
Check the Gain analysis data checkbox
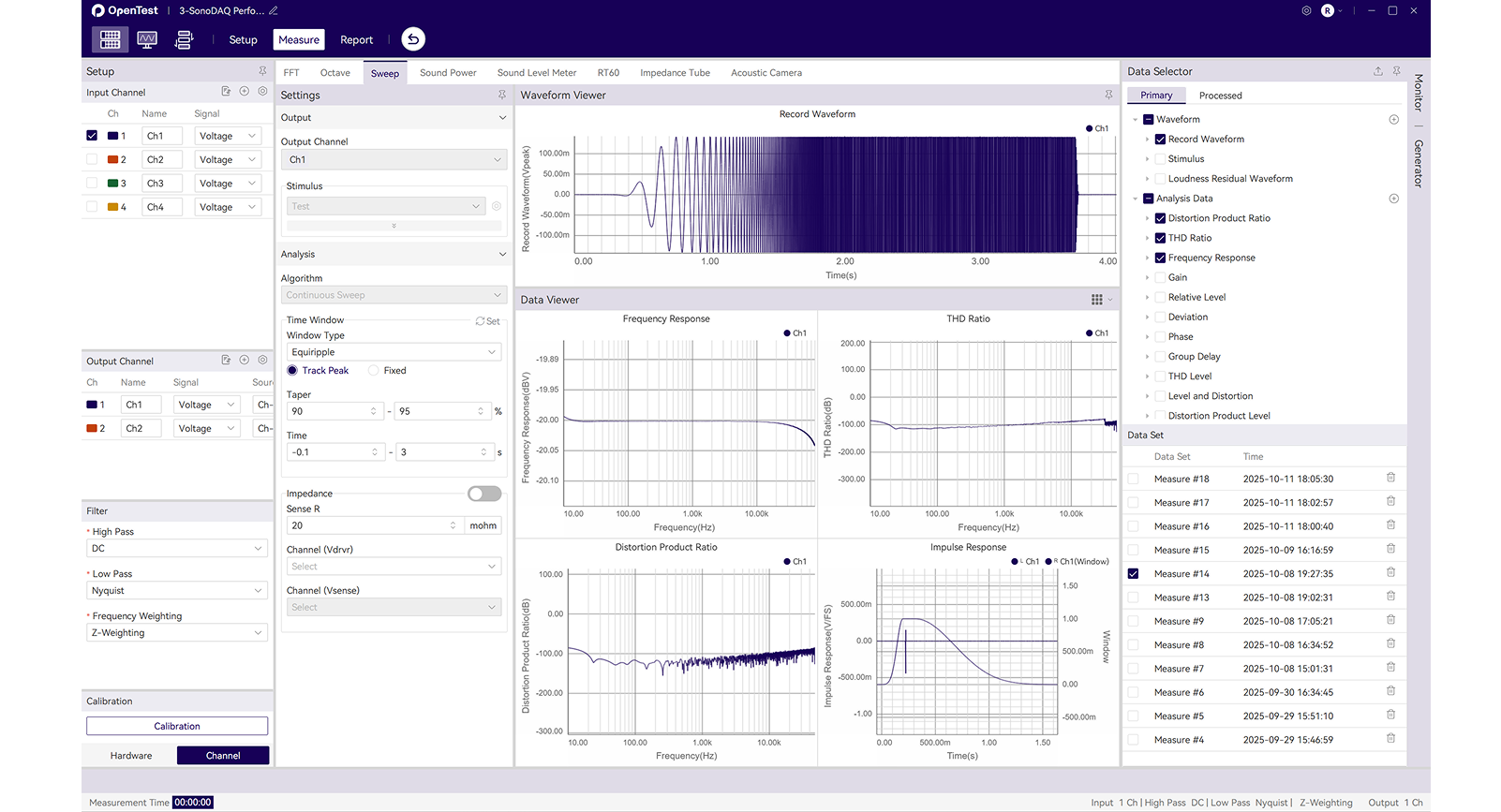tap(1160, 277)
